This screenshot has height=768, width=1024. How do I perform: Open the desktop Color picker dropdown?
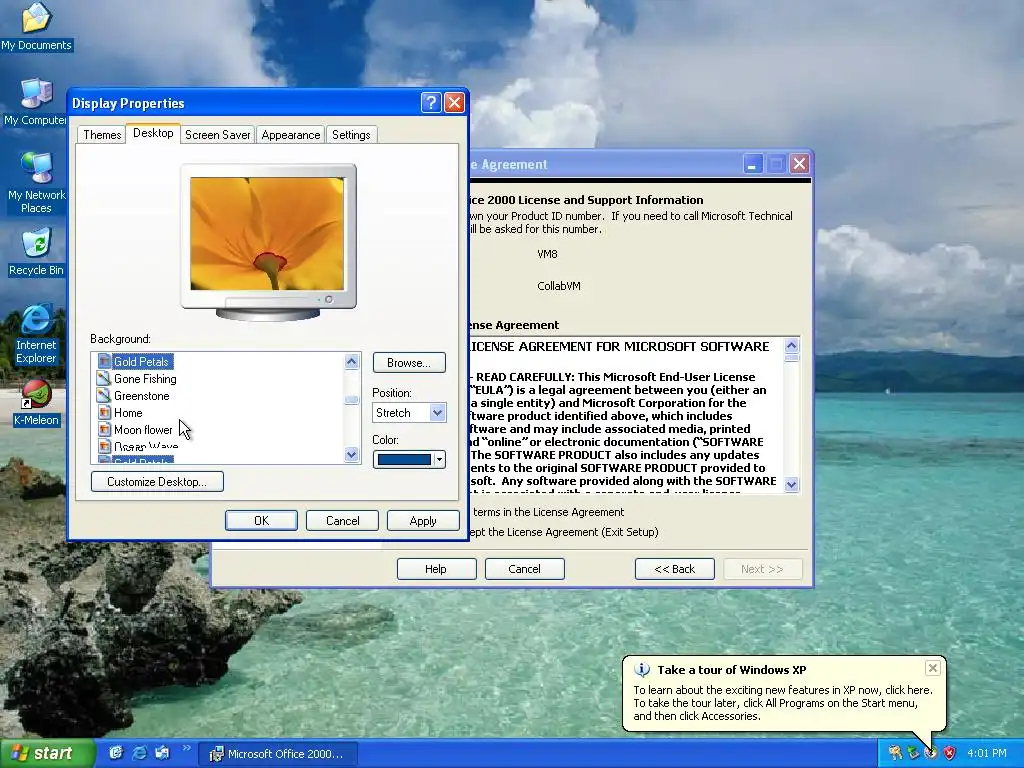[x=409, y=460]
